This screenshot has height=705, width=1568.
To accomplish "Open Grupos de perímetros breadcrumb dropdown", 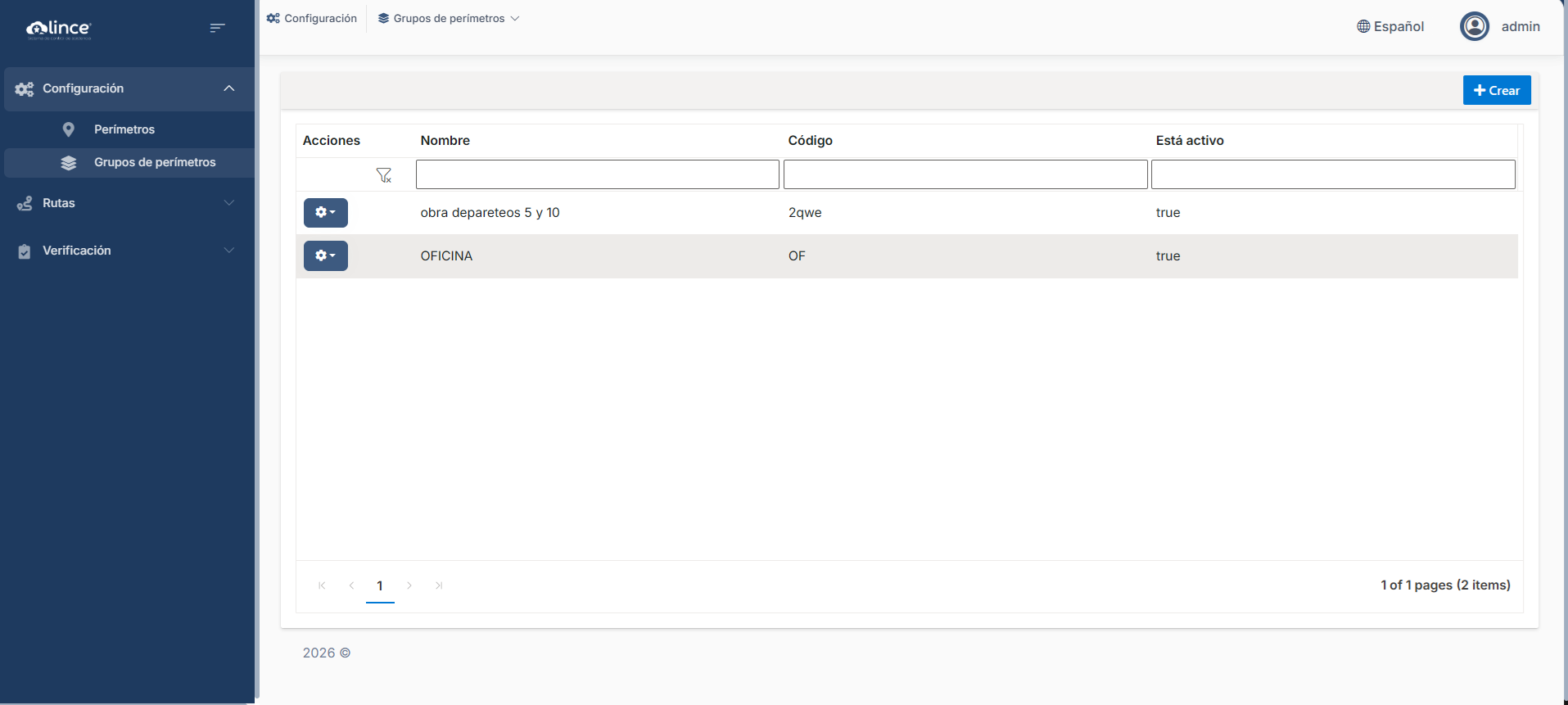I will click(449, 18).
